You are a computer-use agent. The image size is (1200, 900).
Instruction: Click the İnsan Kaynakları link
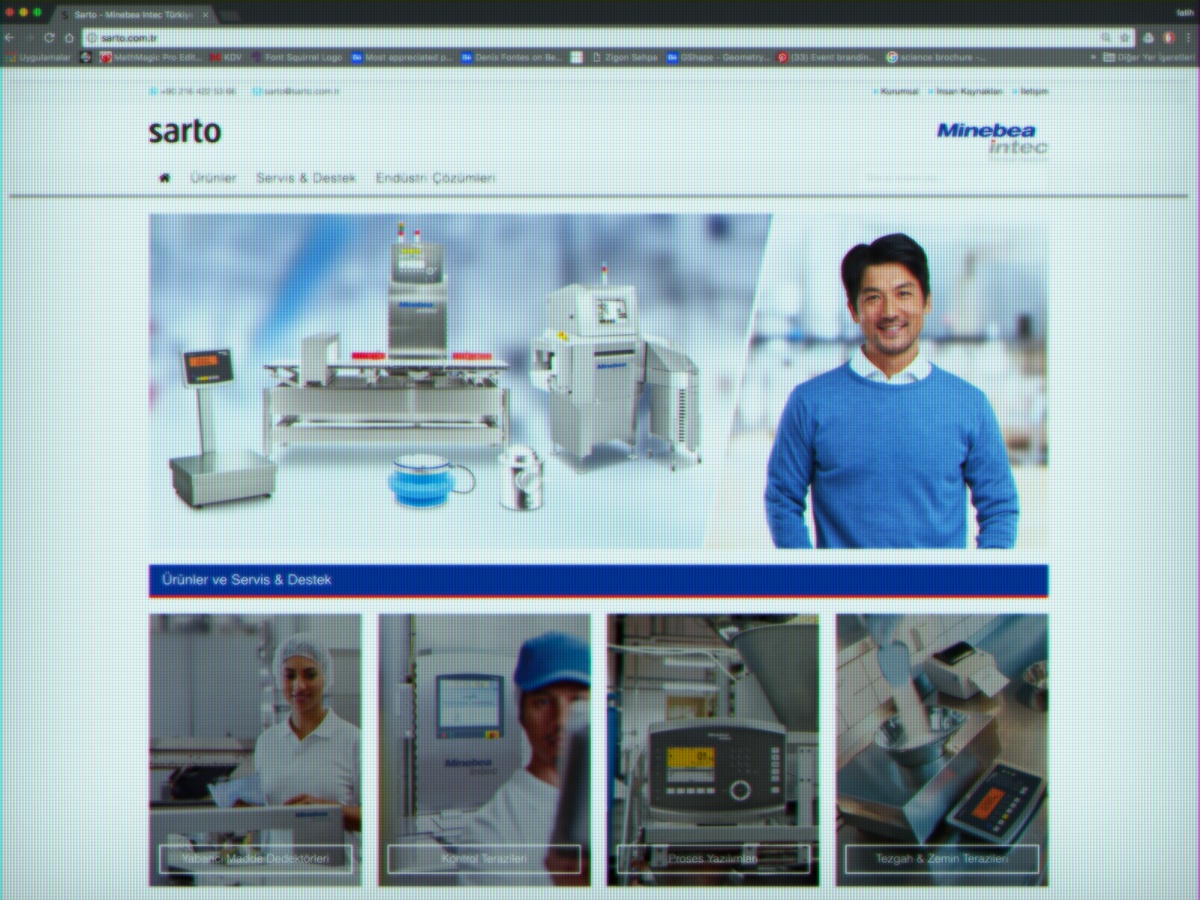969,91
